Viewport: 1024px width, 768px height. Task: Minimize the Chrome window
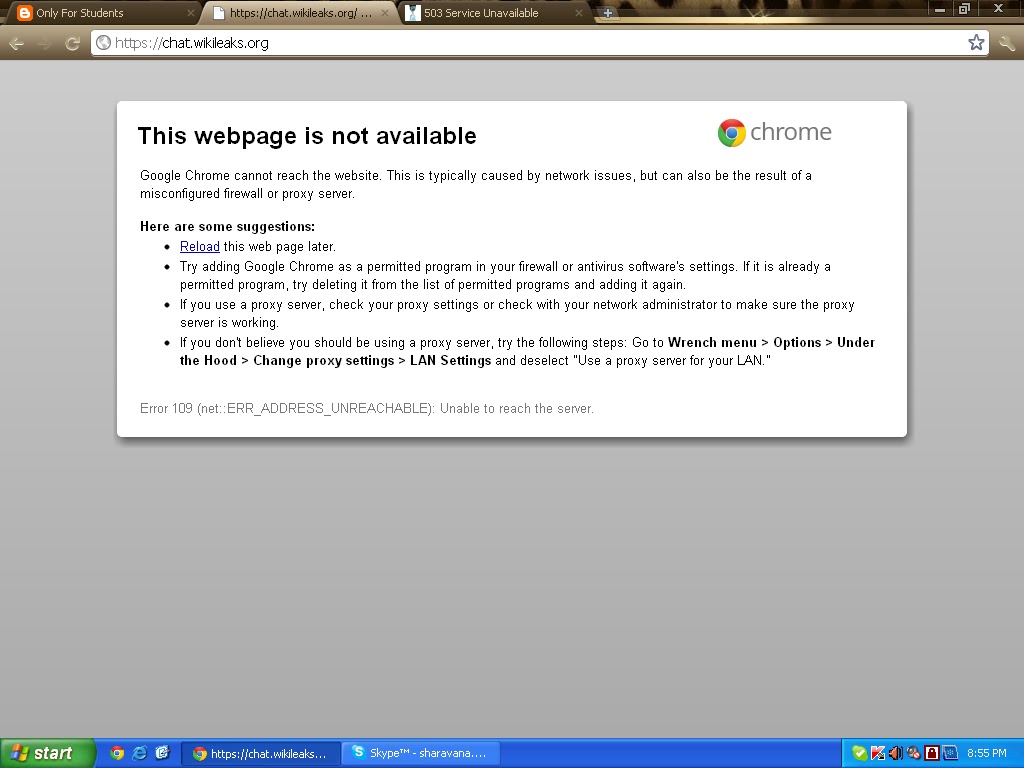(x=940, y=9)
